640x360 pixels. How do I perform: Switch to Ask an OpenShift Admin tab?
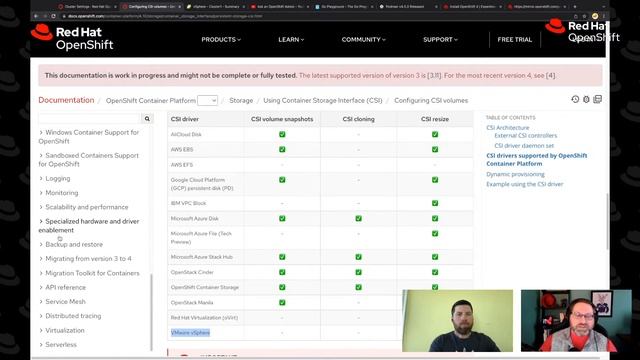(x=280, y=7)
